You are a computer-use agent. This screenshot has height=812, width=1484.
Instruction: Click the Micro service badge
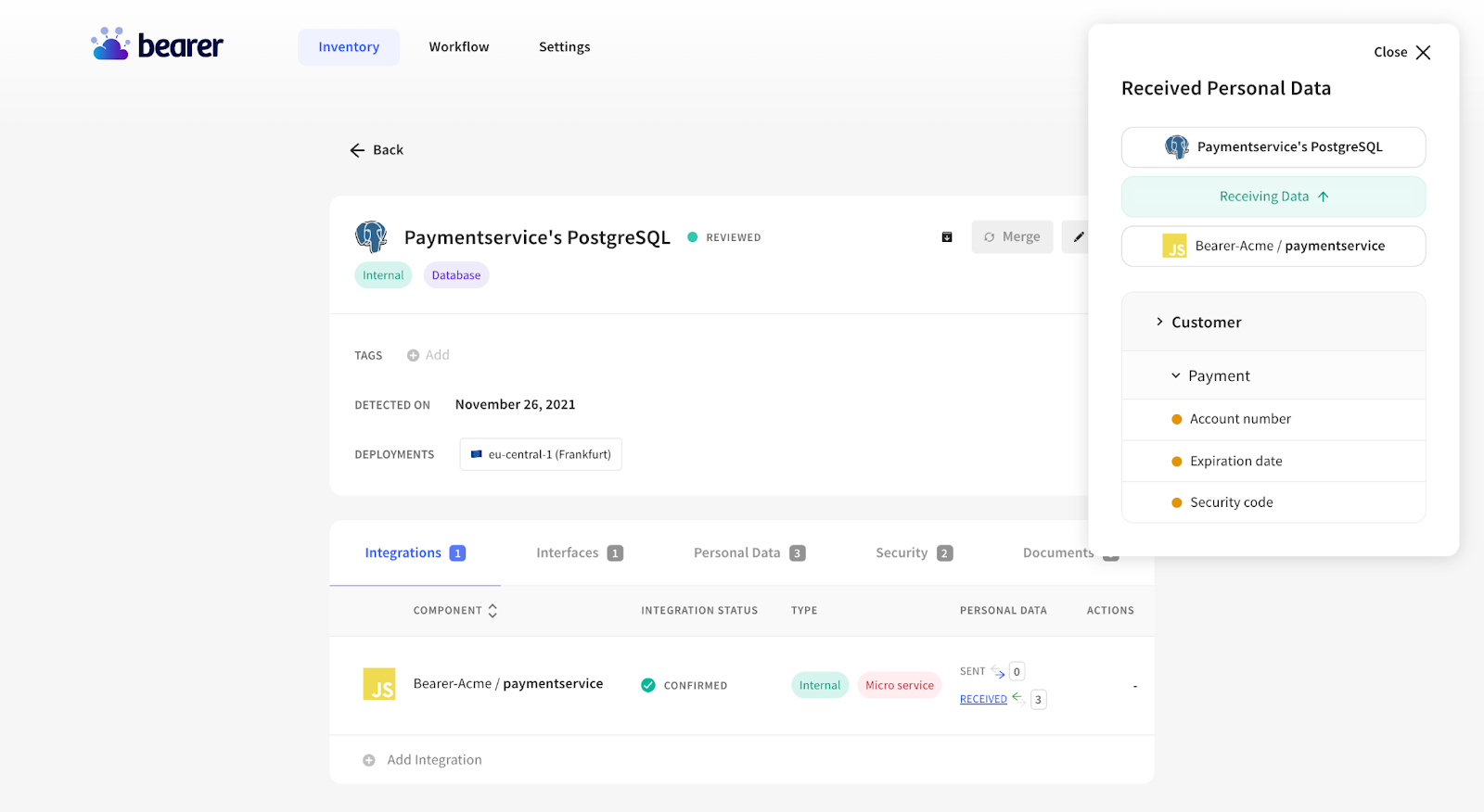(900, 686)
